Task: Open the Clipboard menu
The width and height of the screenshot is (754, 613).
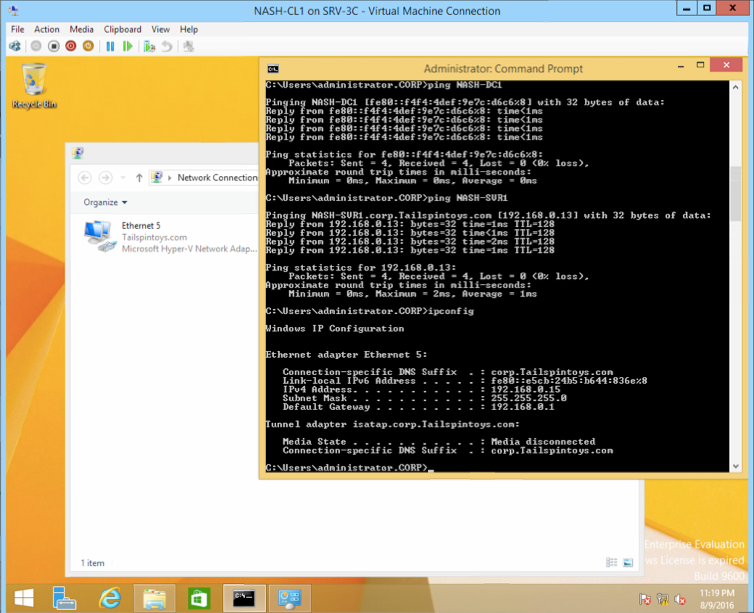Action: click(x=123, y=29)
